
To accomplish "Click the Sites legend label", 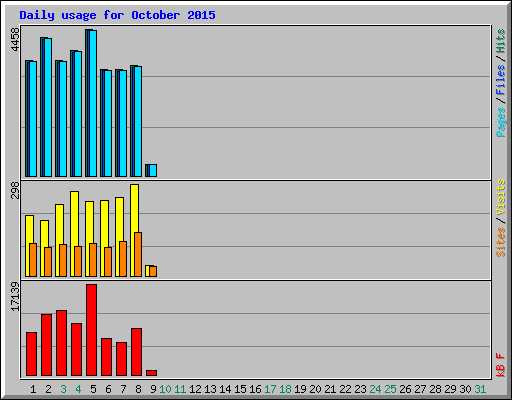I will (500, 242).
